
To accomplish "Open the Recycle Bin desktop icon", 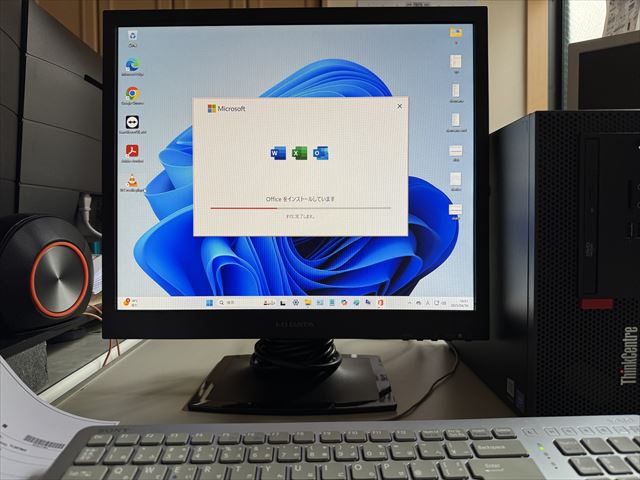I will tap(133, 36).
